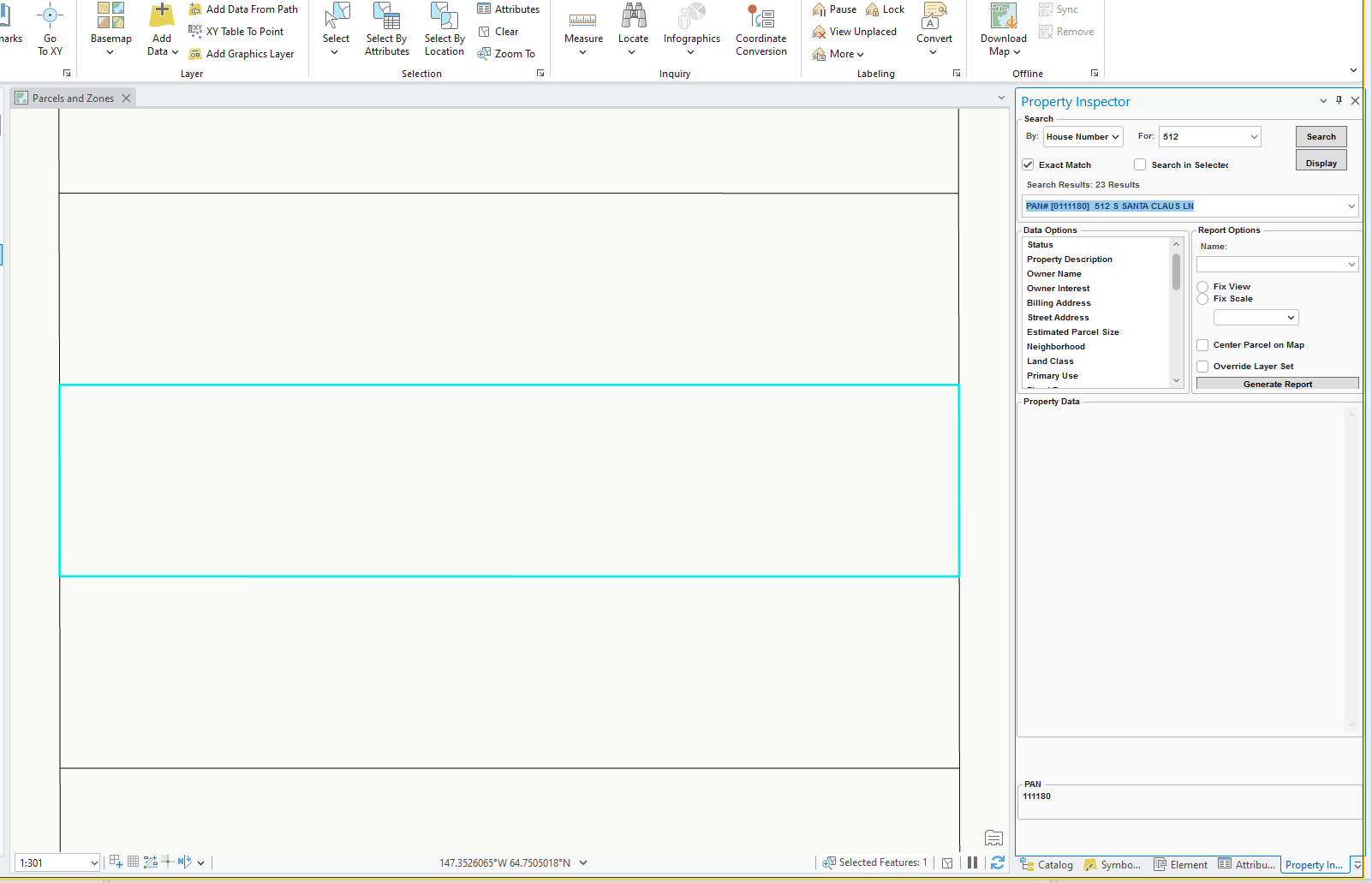1372x883 pixels.
Task: Uncheck the Exact Match checkbox
Action: coord(1028,164)
